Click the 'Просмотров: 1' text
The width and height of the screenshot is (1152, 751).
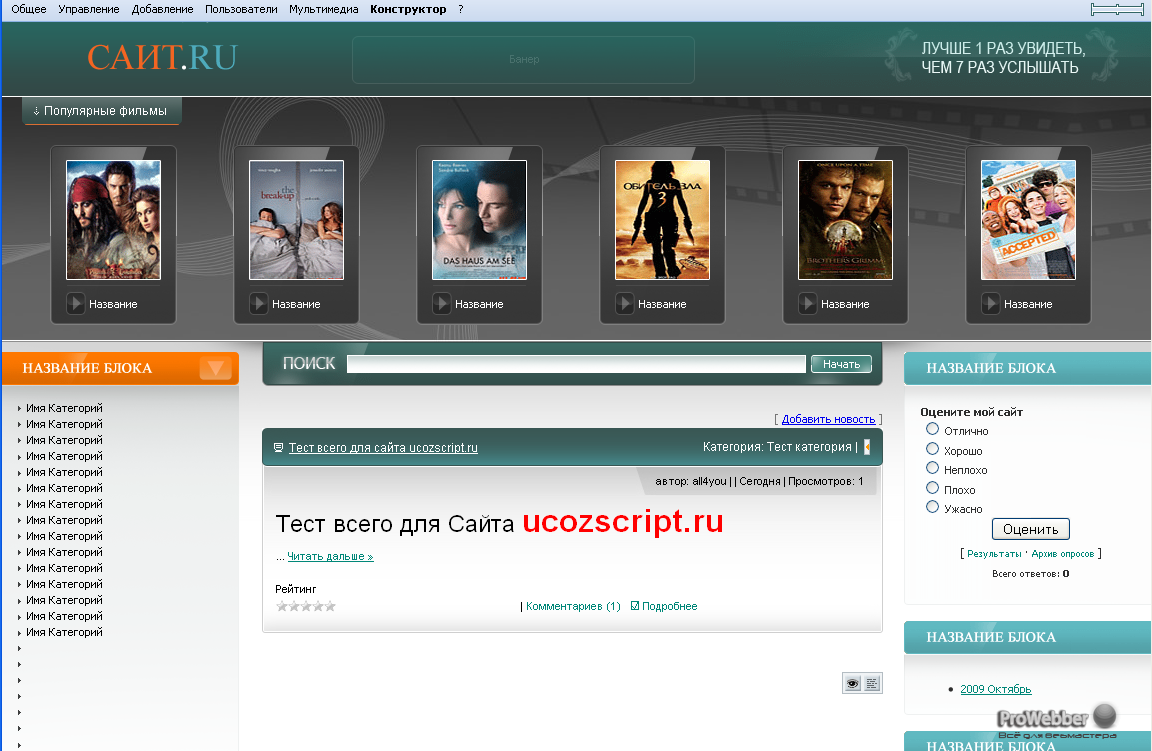pyautogui.click(x=825, y=481)
